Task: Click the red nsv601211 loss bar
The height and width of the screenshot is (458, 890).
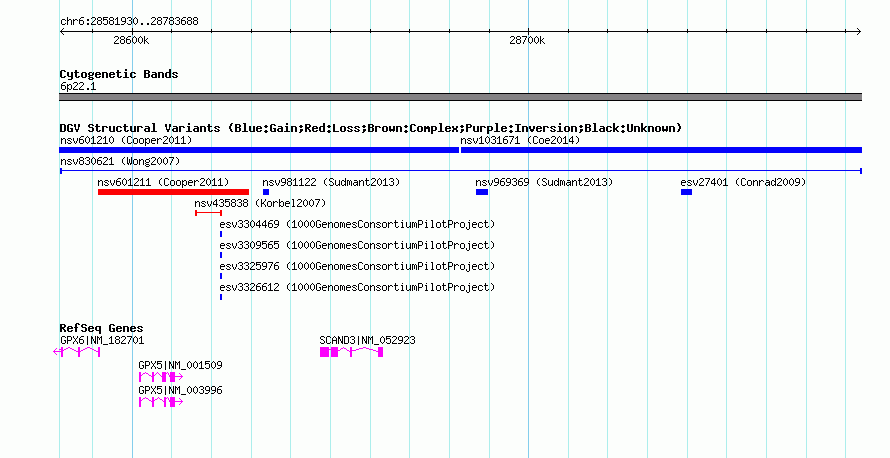Action: pyautogui.click(x=173, y=192)
